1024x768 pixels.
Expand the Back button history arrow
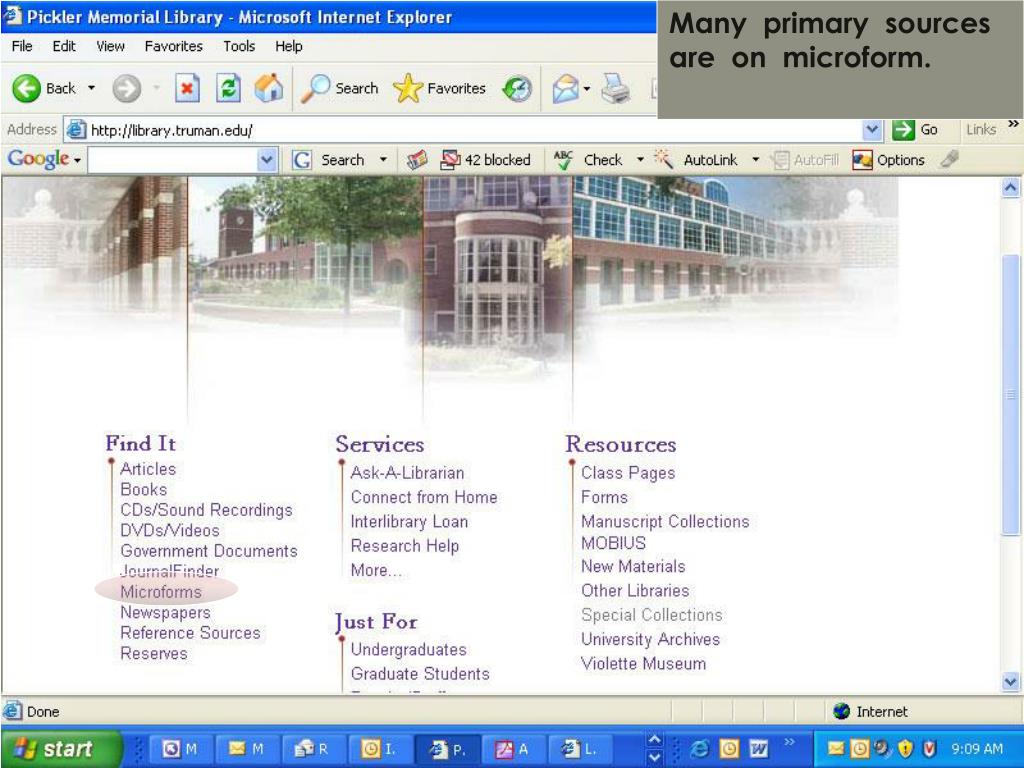91,88
